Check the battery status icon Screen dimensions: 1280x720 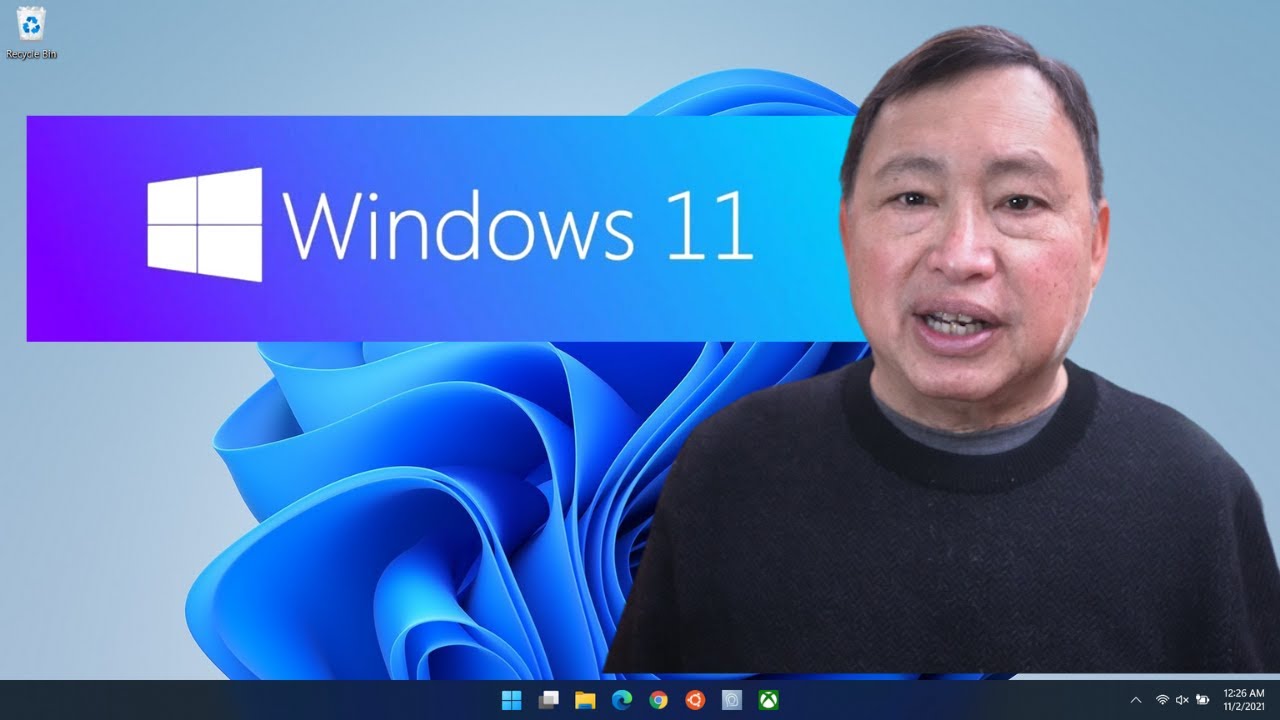1203,700
